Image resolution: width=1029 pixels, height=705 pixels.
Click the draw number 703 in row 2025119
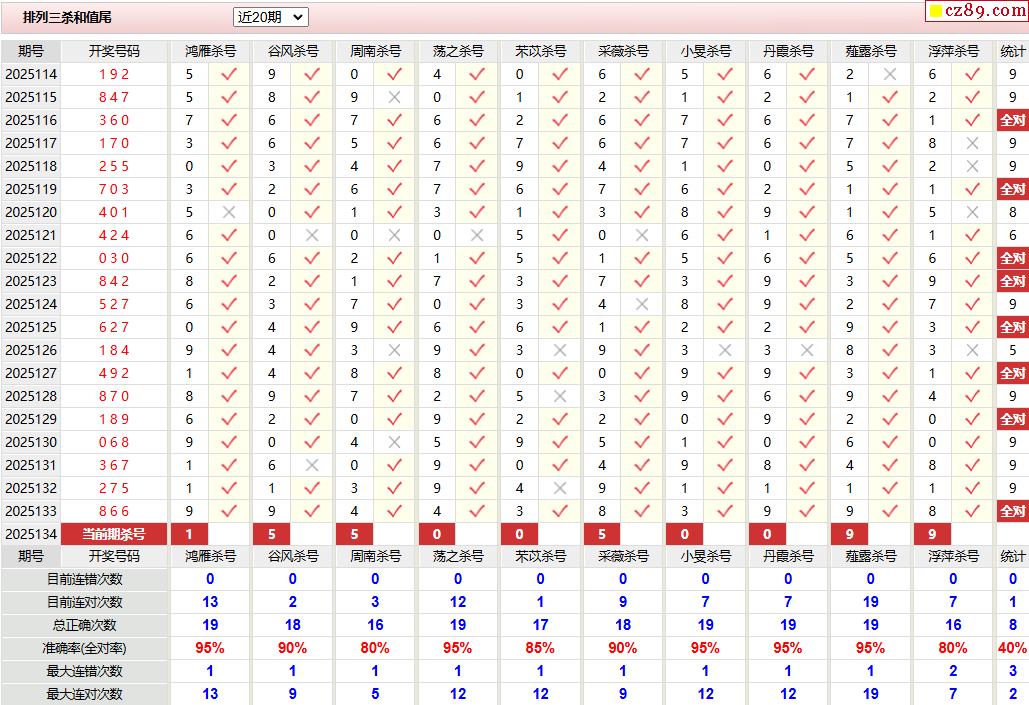pos(114,189)
